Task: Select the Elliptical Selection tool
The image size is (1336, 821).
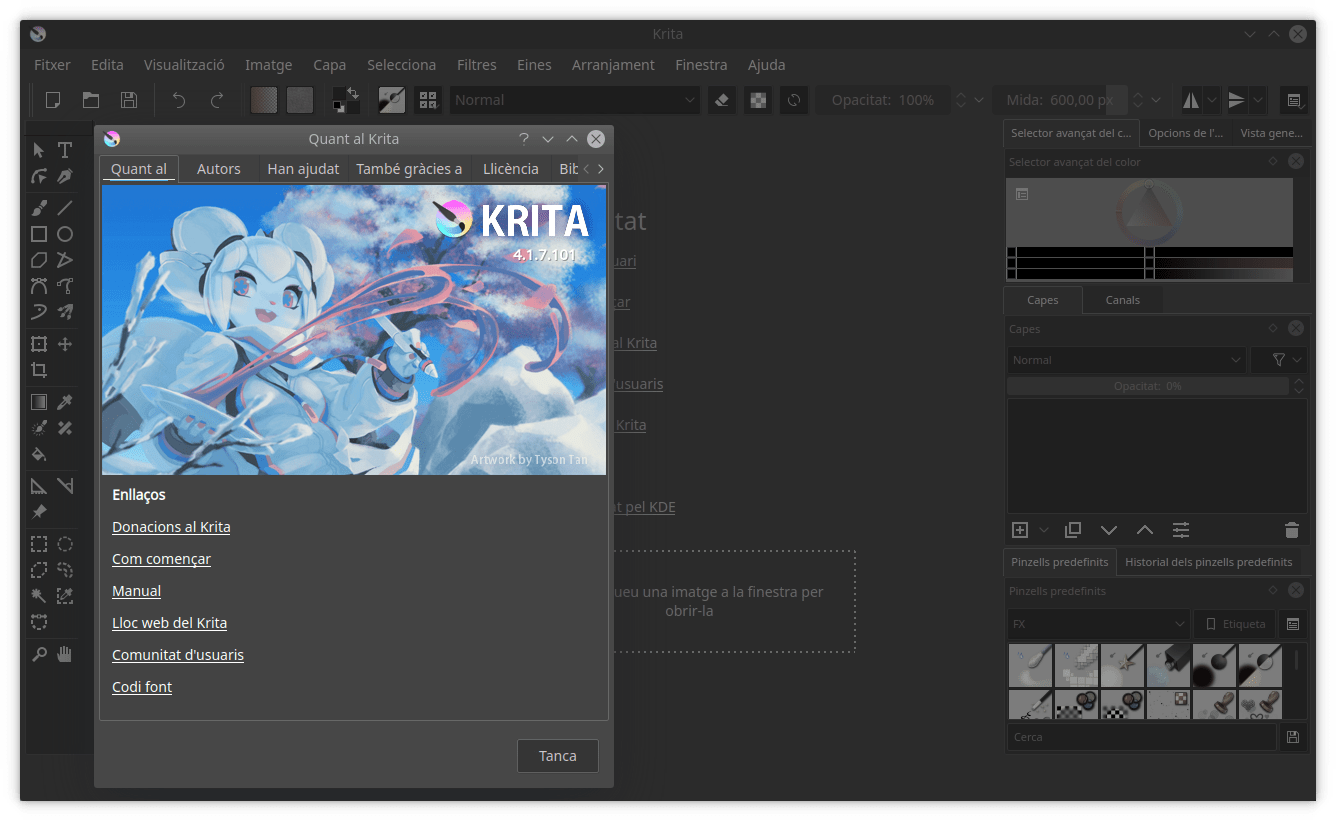Action: 65,544
